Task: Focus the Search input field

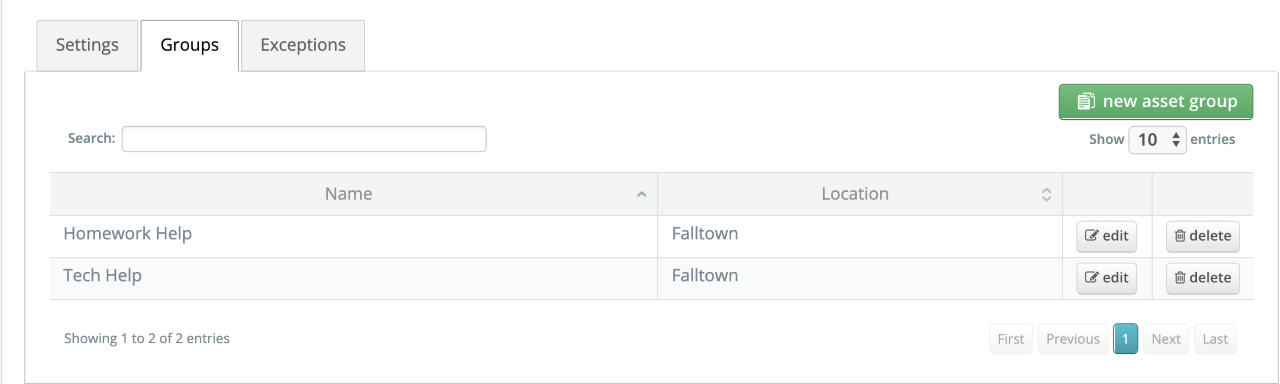Action: (304, 139)
